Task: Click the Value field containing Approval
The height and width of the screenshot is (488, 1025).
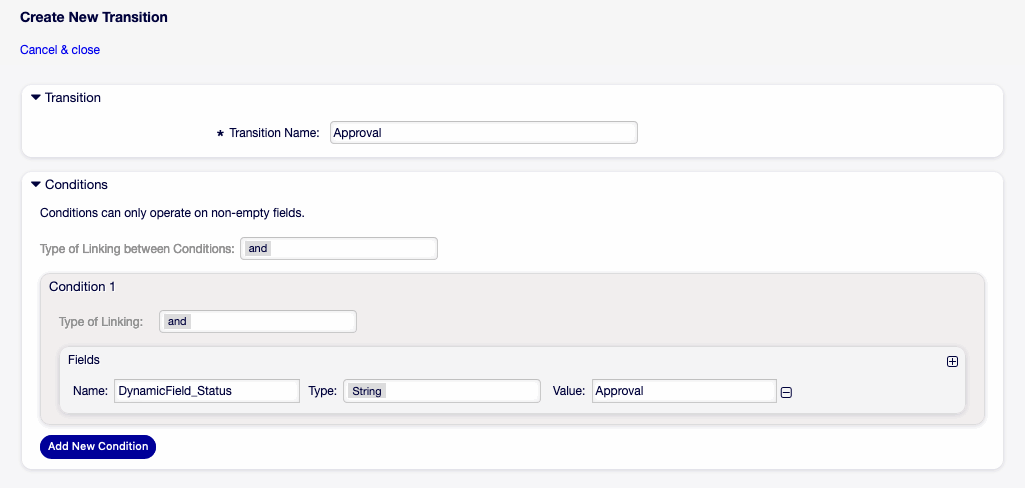Action: (684, 391)
